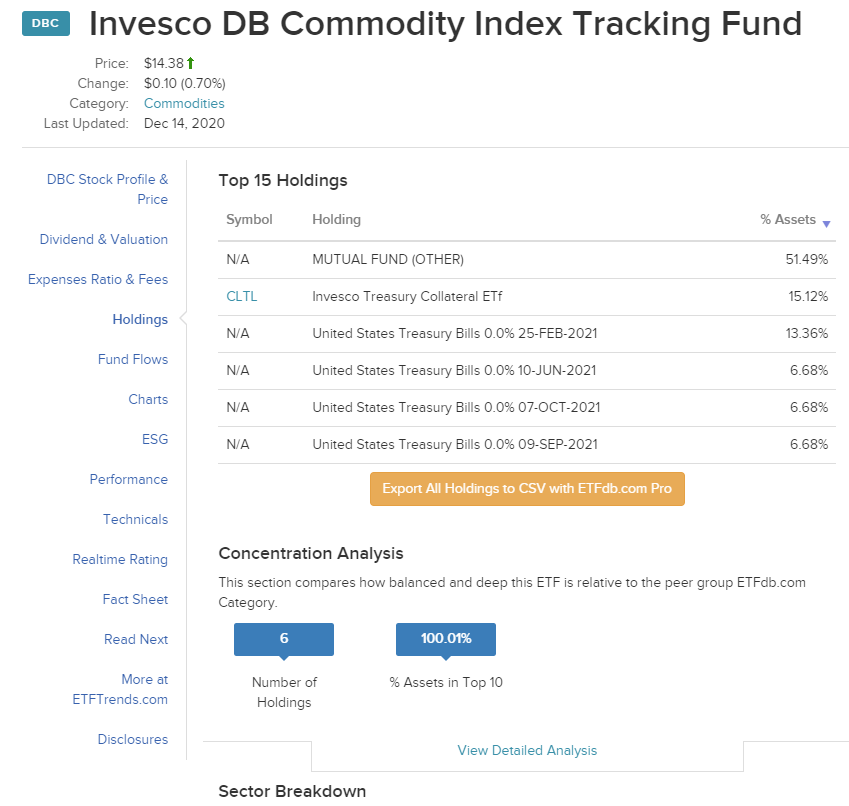The image size is (849, 806).
Task: Open the Commodities category link
Action: click(x=184, y=104)
